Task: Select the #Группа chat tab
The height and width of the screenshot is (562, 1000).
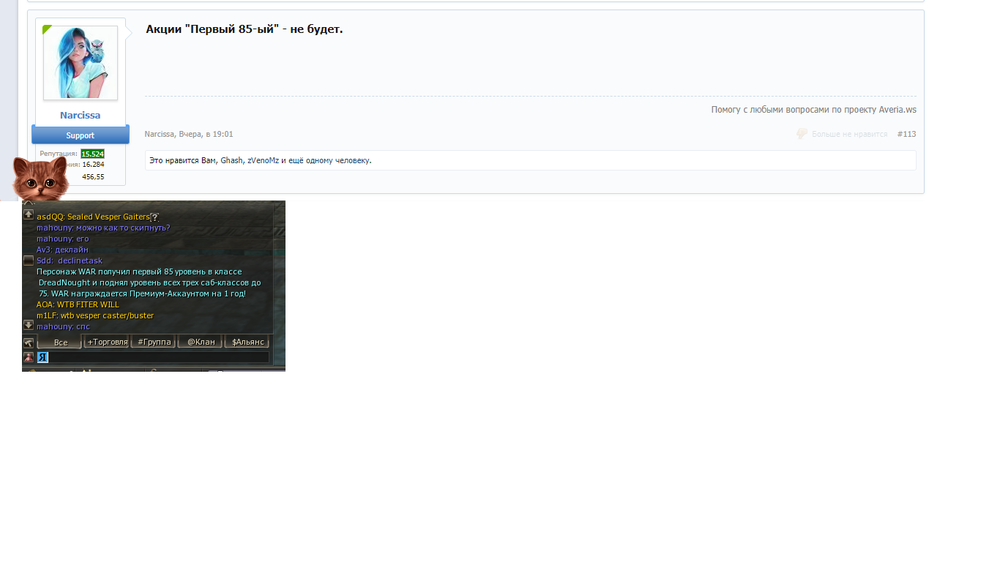Action: coord(153,342)
